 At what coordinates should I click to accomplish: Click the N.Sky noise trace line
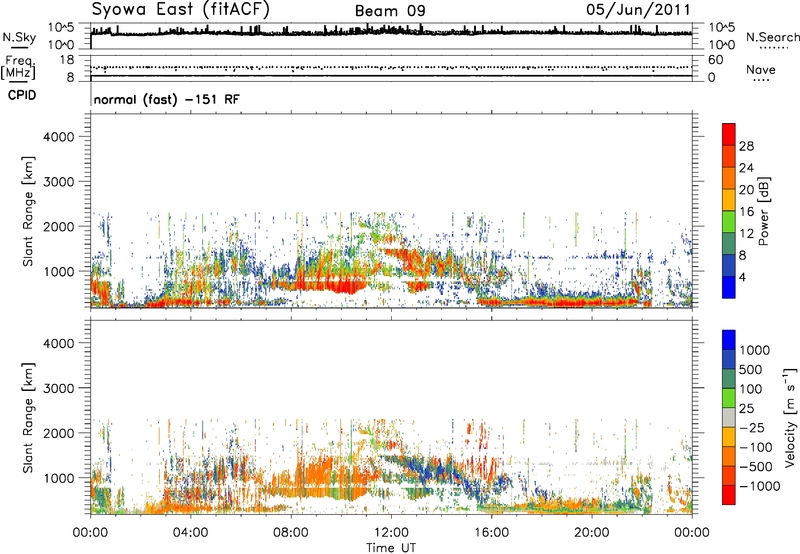pos(391,33)
